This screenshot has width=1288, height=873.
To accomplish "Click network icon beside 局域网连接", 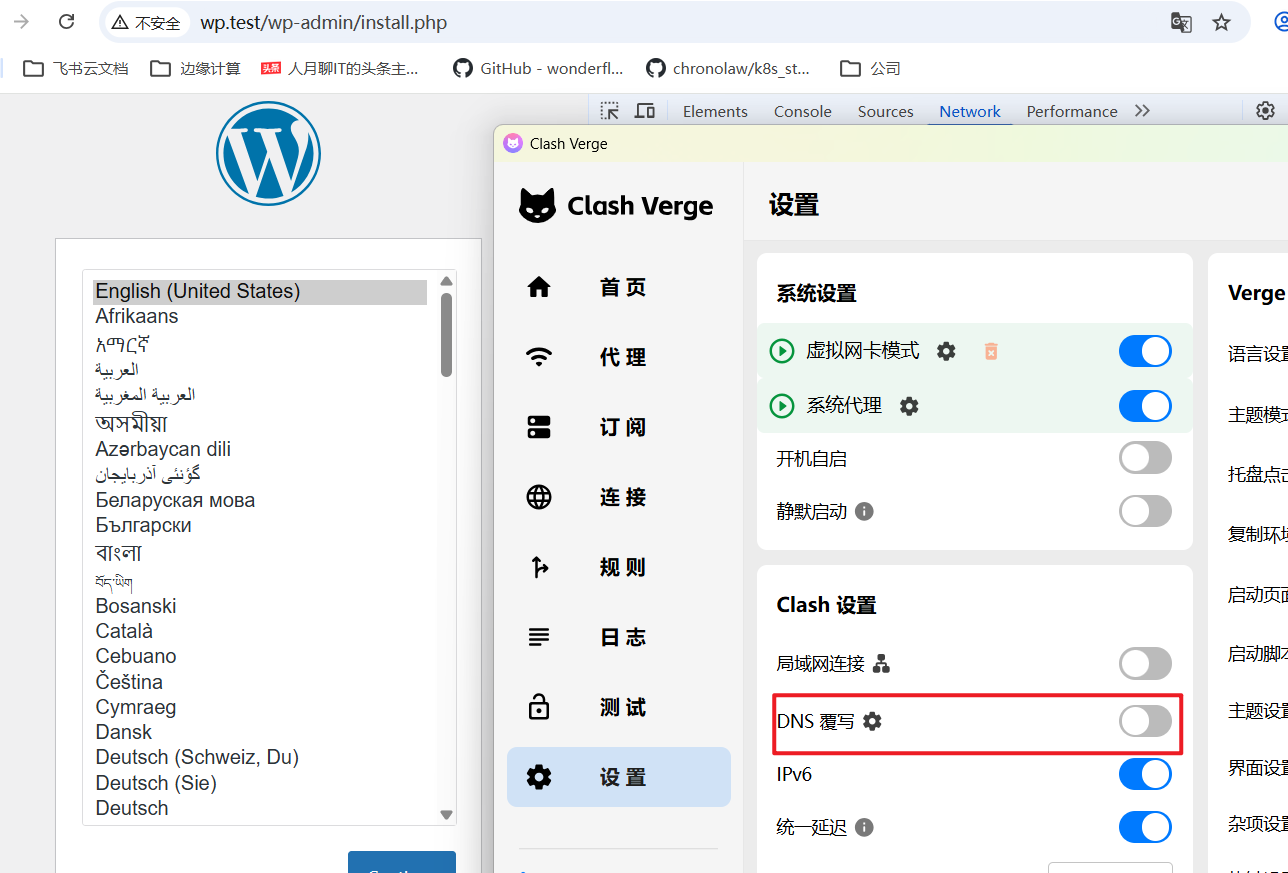I will tap(882, 663).
